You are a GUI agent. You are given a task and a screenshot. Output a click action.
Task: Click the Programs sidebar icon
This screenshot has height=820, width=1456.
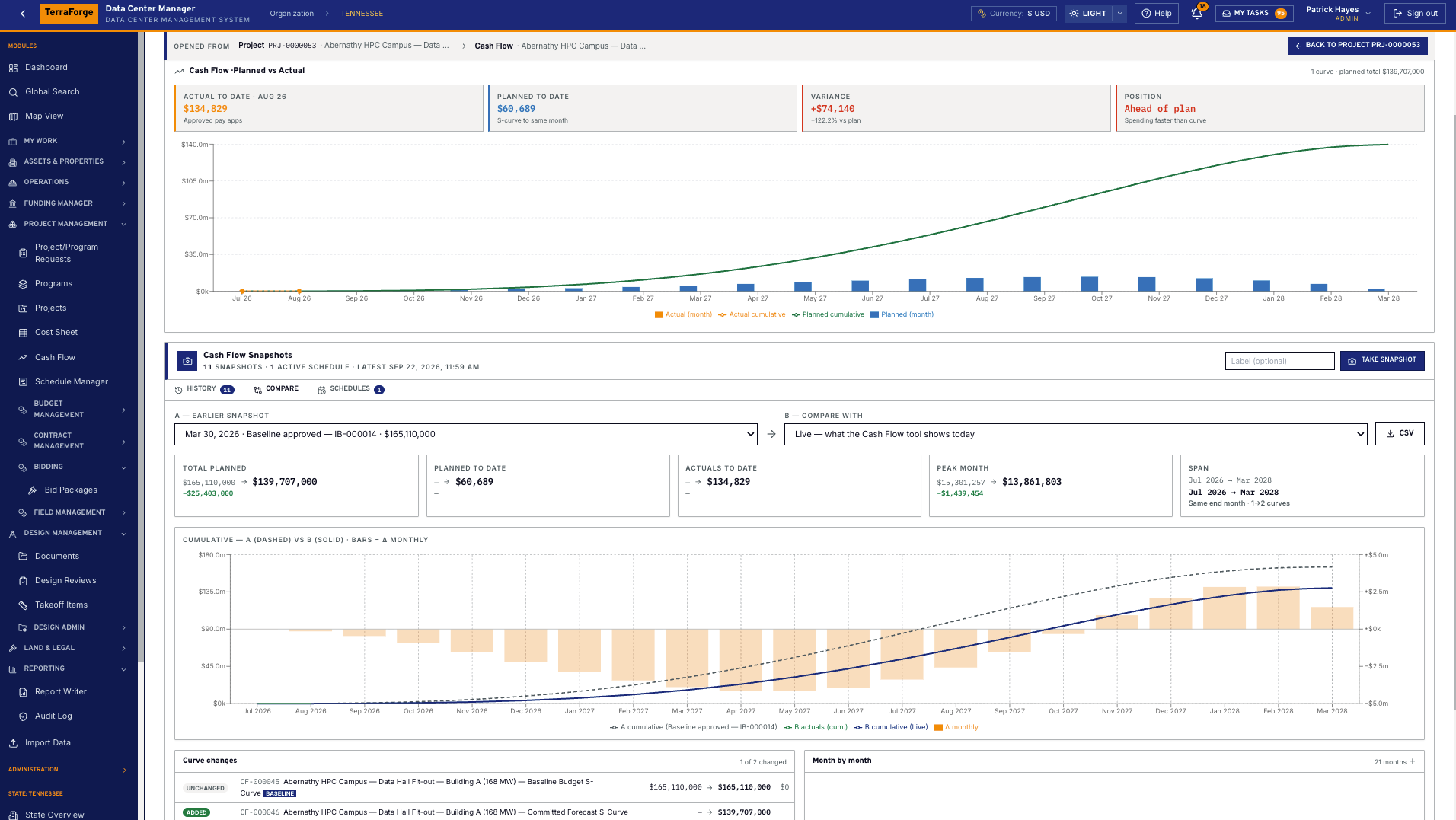[x=23, y=284]
